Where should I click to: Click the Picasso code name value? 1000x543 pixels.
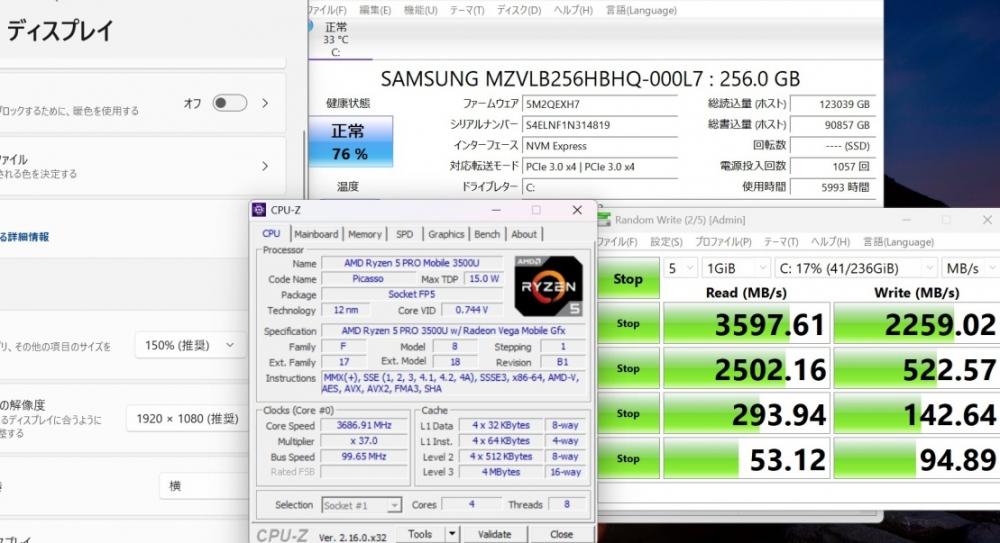[368, 279]
